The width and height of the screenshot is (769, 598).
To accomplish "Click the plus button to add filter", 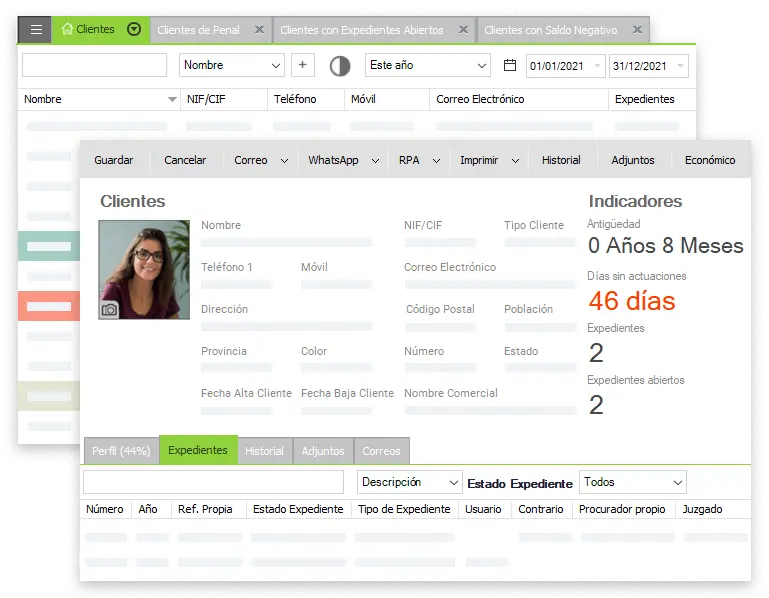I will point(303,65).
